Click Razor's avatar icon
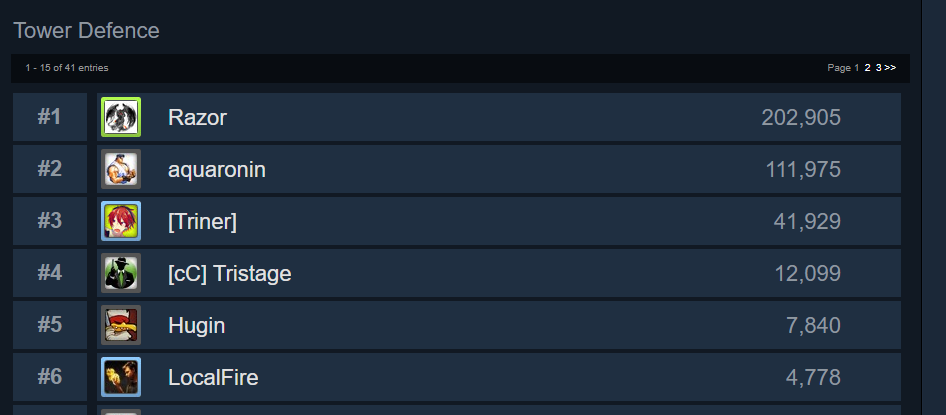946x415 pixels. click(121, 117)
